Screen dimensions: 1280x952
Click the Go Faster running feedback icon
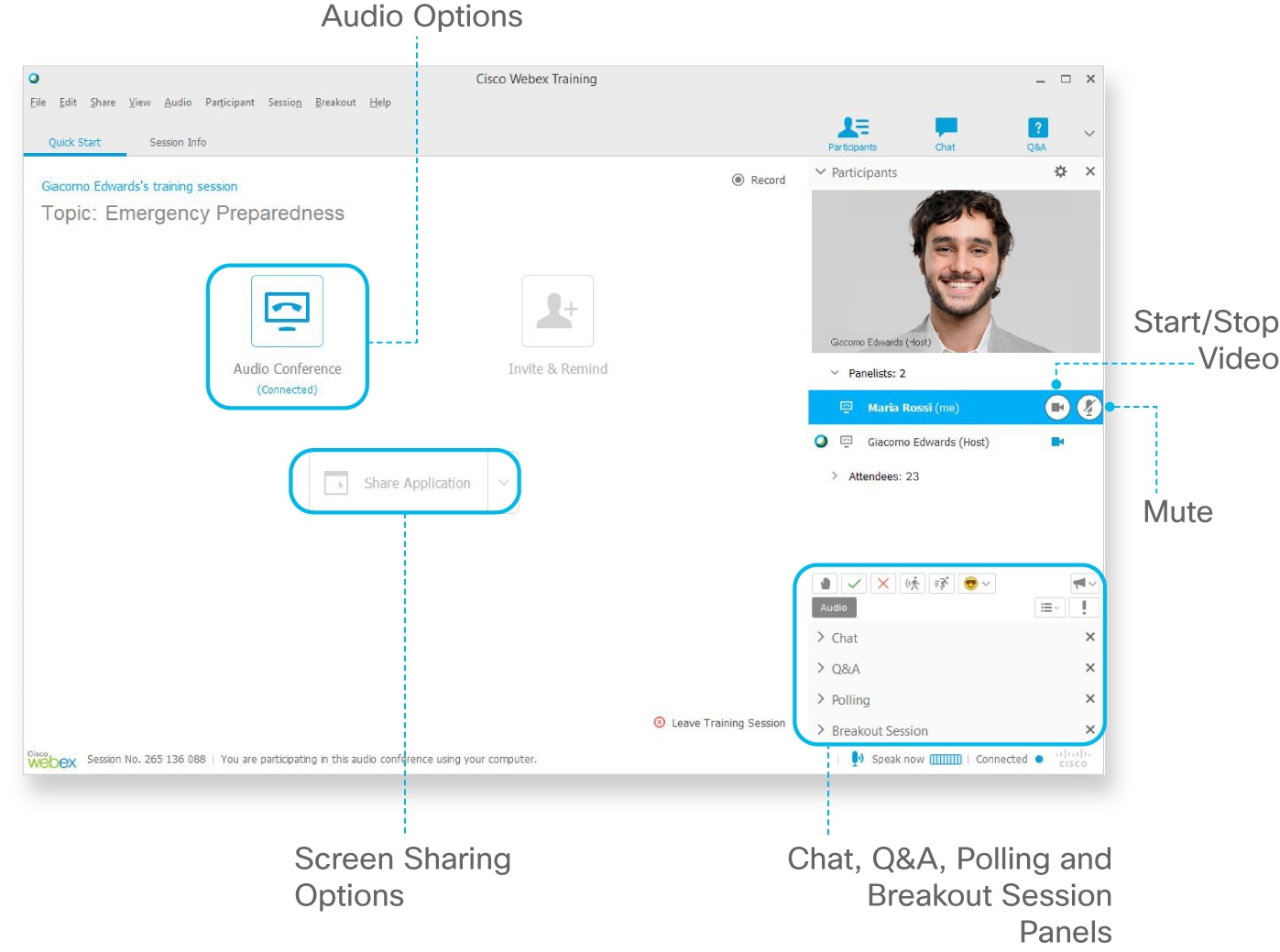942,584
